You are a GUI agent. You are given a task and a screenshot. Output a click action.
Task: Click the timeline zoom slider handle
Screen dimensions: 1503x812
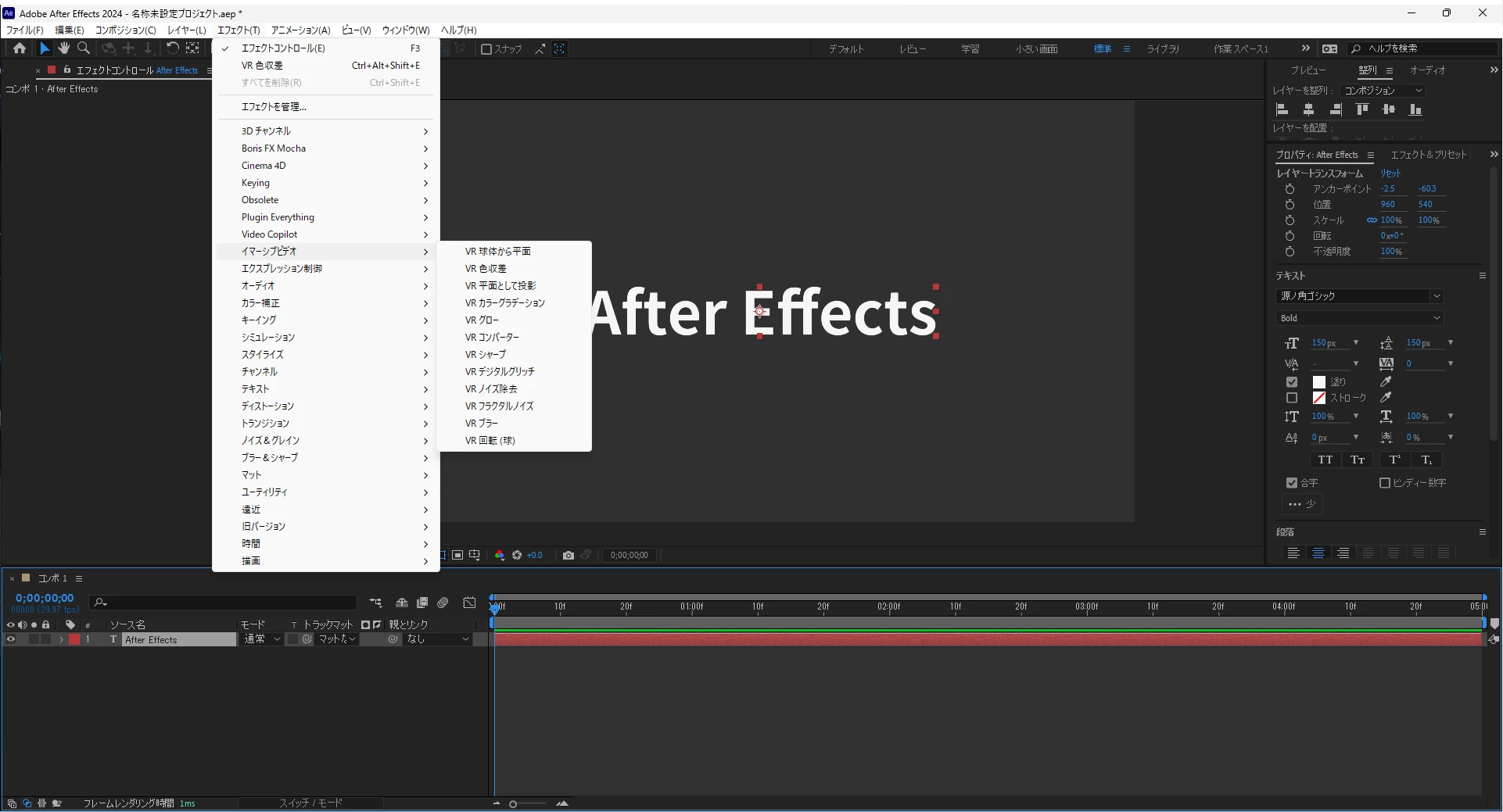click(513, 804)
